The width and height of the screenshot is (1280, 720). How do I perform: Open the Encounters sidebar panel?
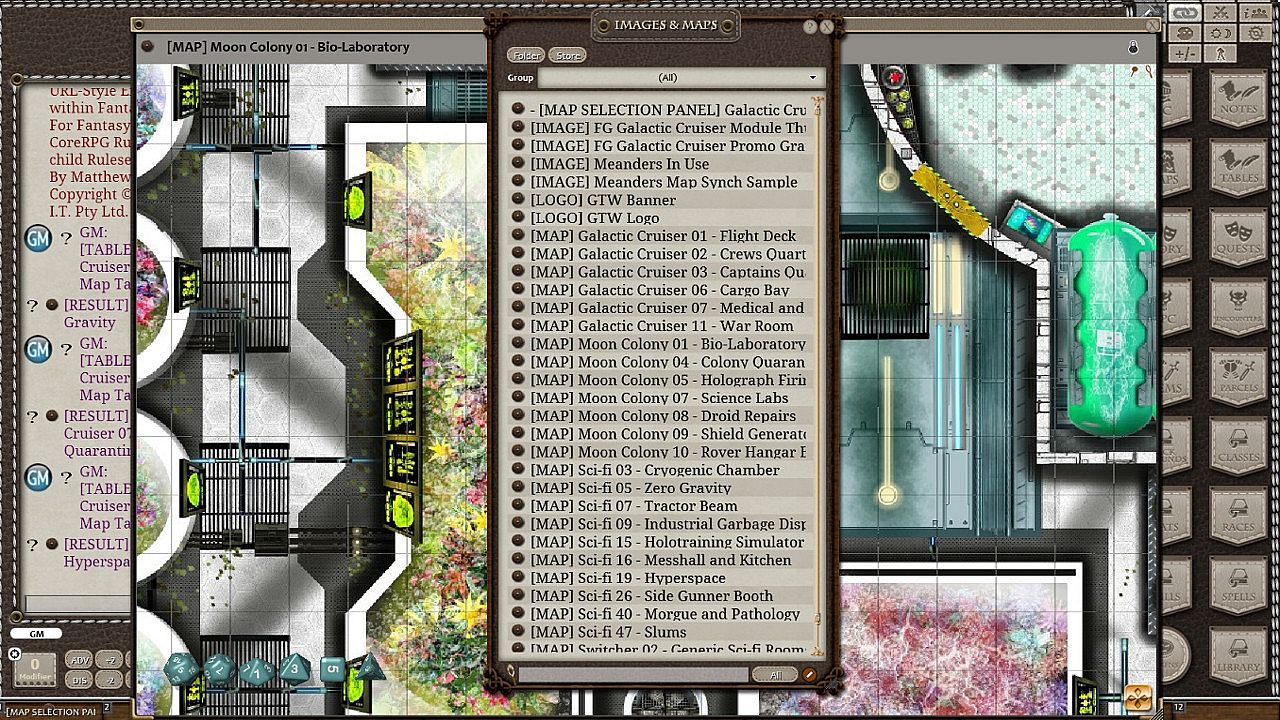1238,305
